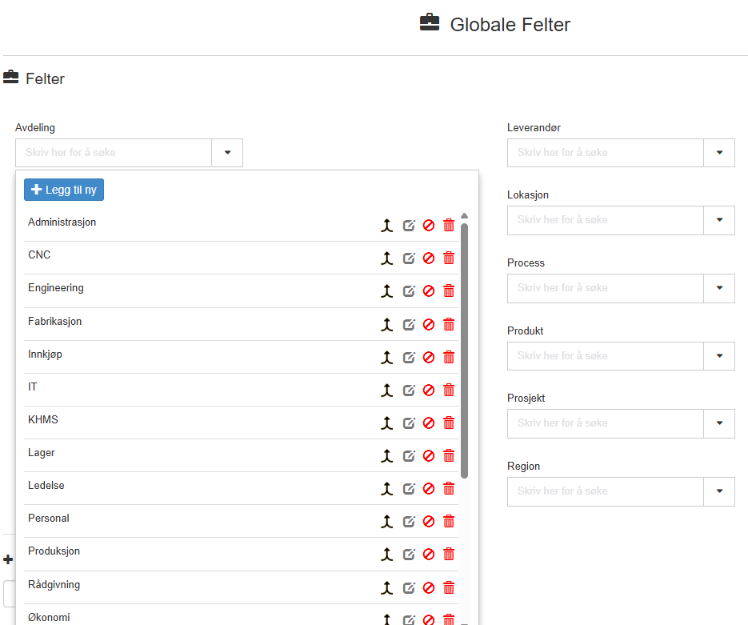Edit the Rådgivning entry
The image size is (748, 625).
[409, 588]
